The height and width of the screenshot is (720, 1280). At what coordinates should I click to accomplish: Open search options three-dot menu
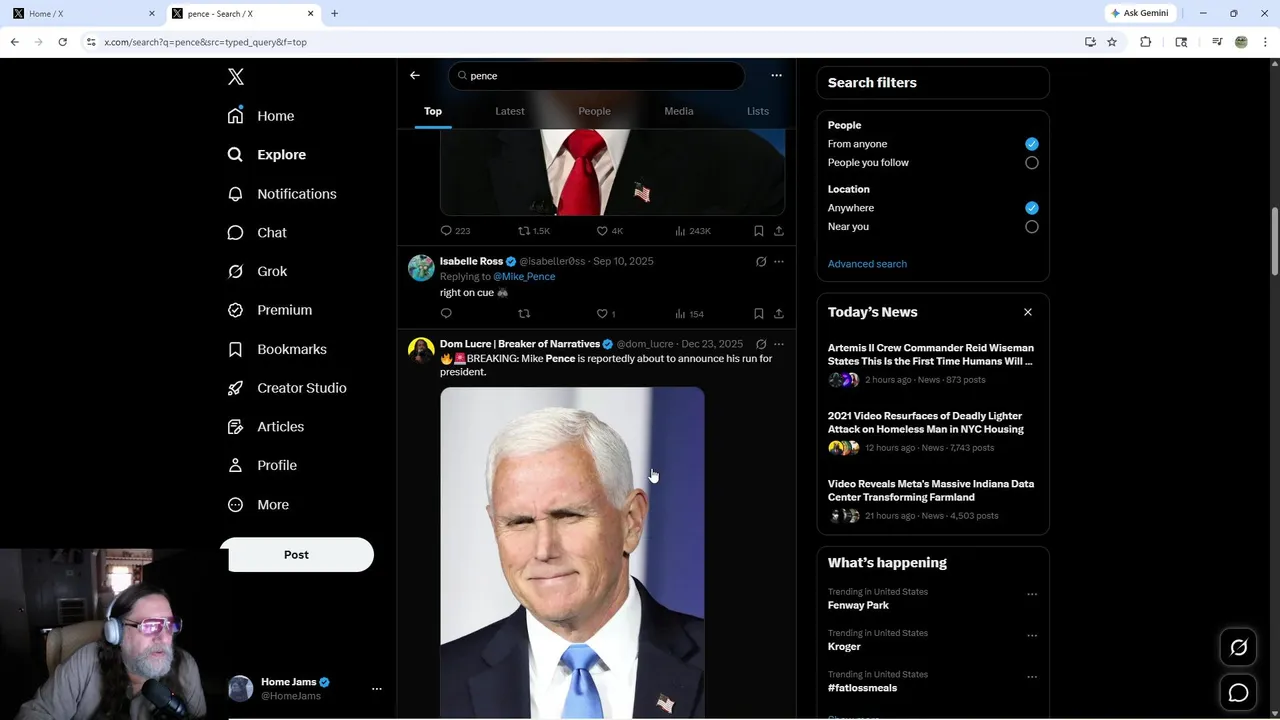[776, 76]
